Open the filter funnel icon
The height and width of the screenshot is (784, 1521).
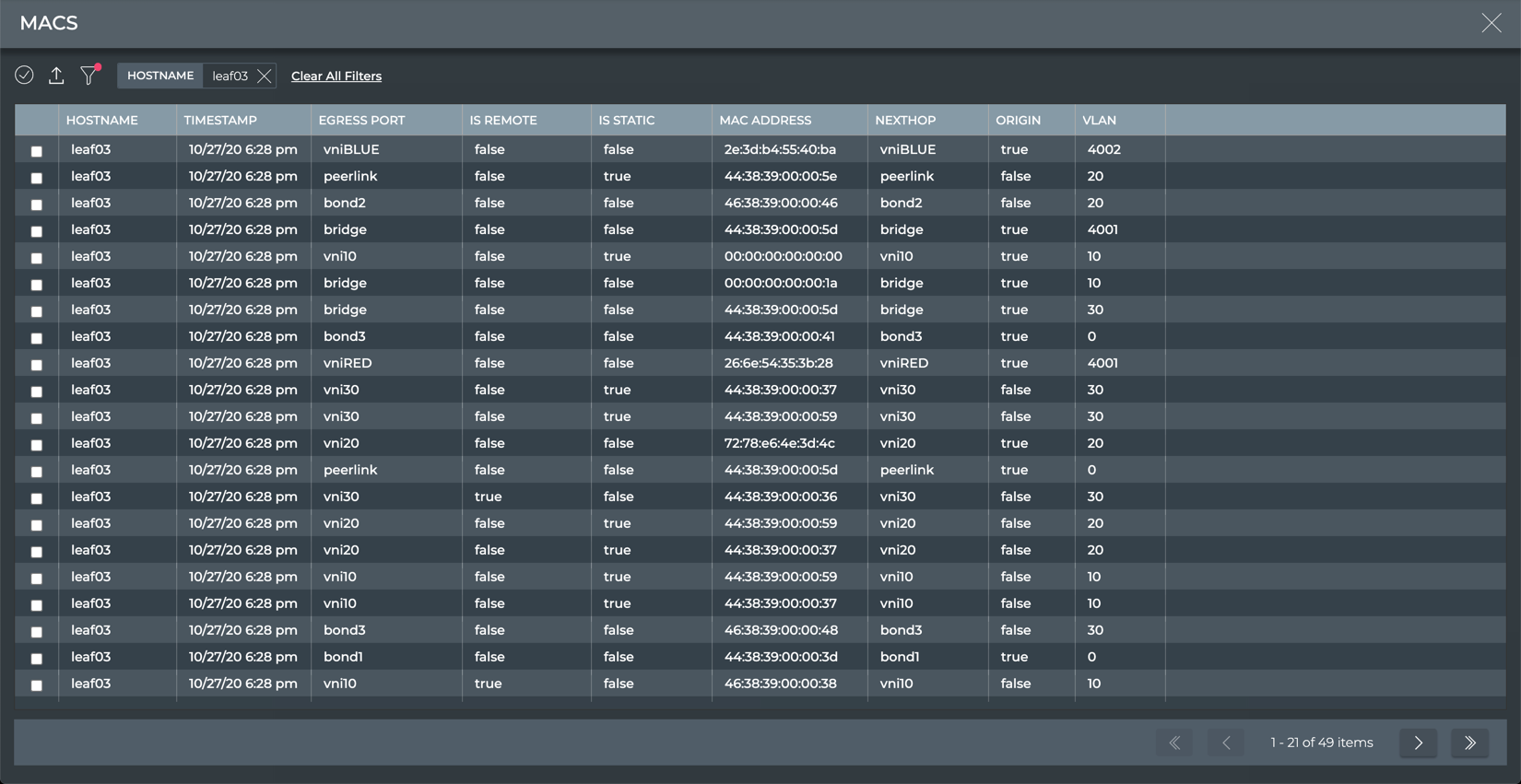pos(88,76)
